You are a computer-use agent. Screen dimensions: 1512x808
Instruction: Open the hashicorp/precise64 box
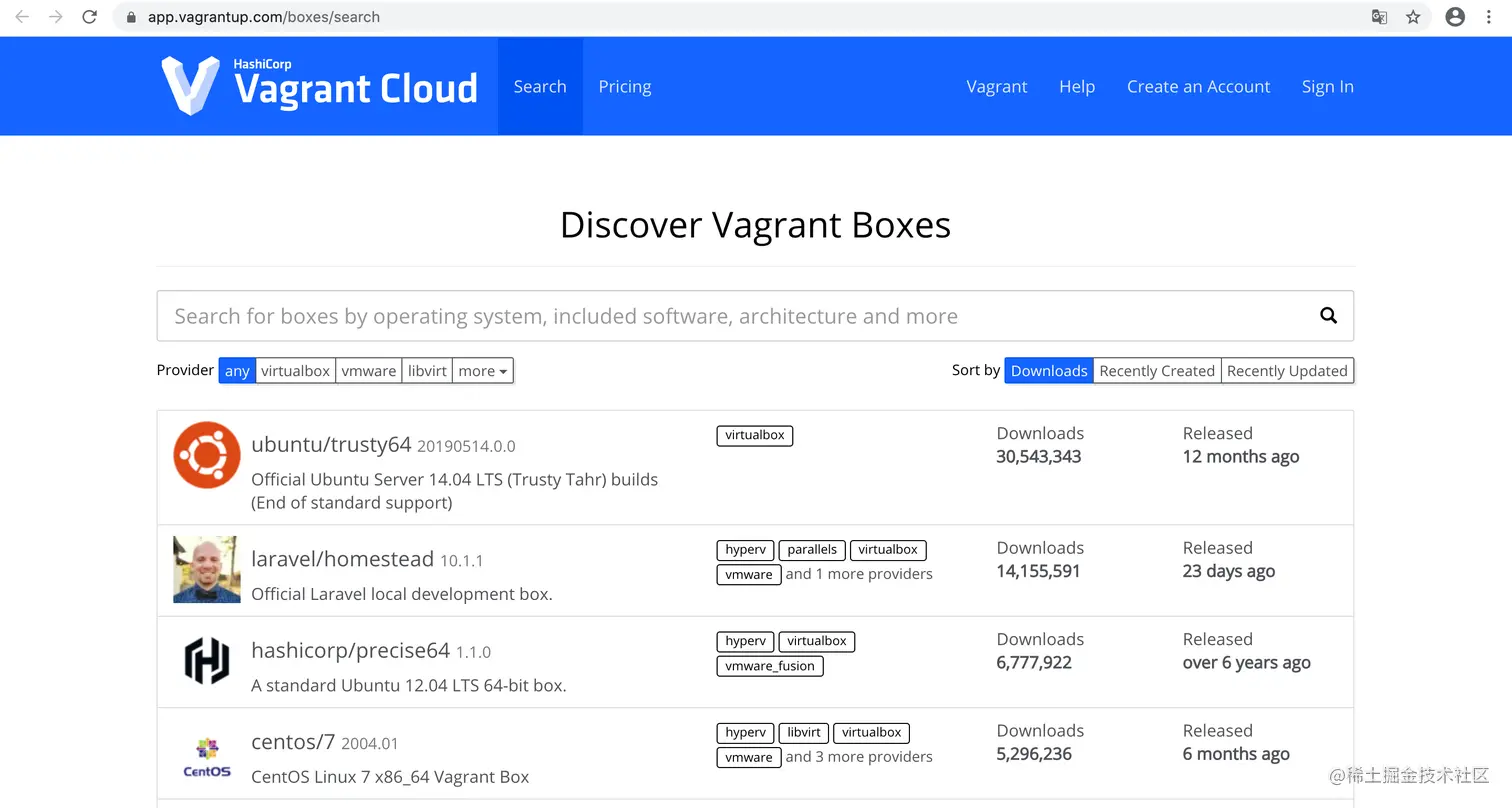pyautogui.click(x=350, y=651)
